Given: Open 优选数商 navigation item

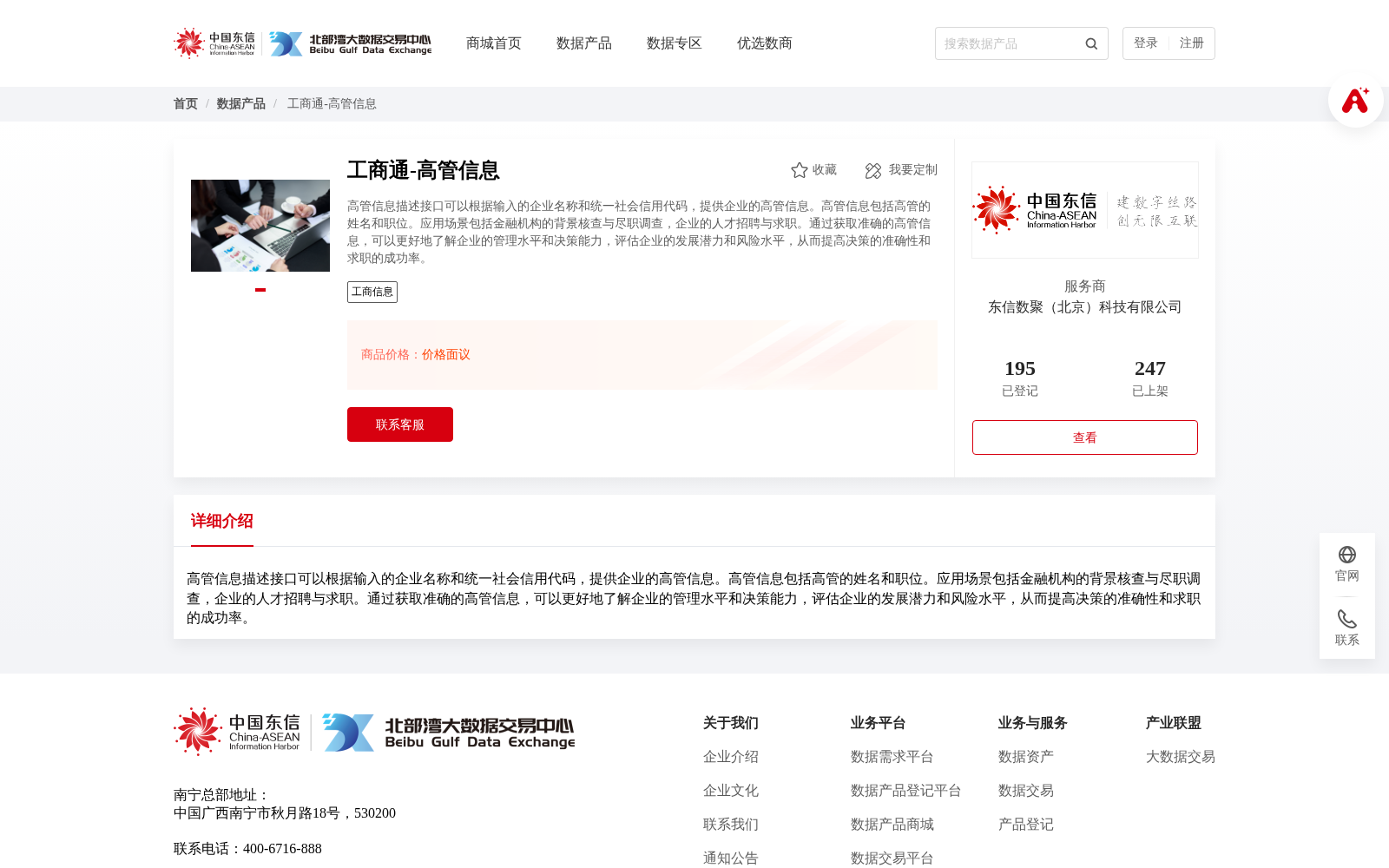Looking at the screenshot, I should tap(765, 43).
